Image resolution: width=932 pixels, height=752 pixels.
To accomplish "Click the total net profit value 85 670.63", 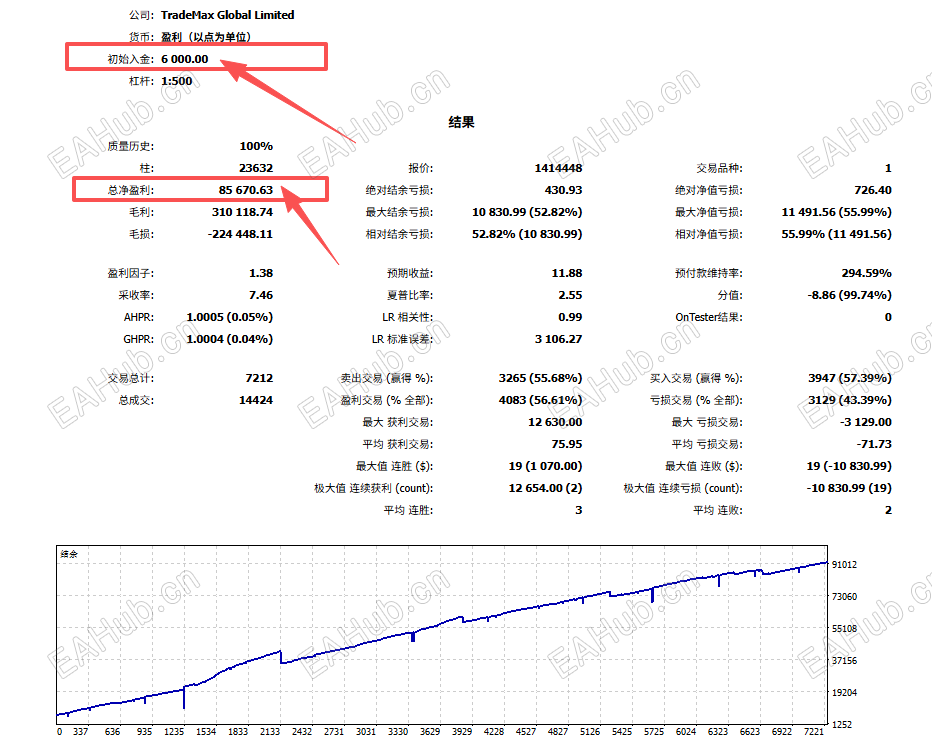I will [x=245, y=190].
